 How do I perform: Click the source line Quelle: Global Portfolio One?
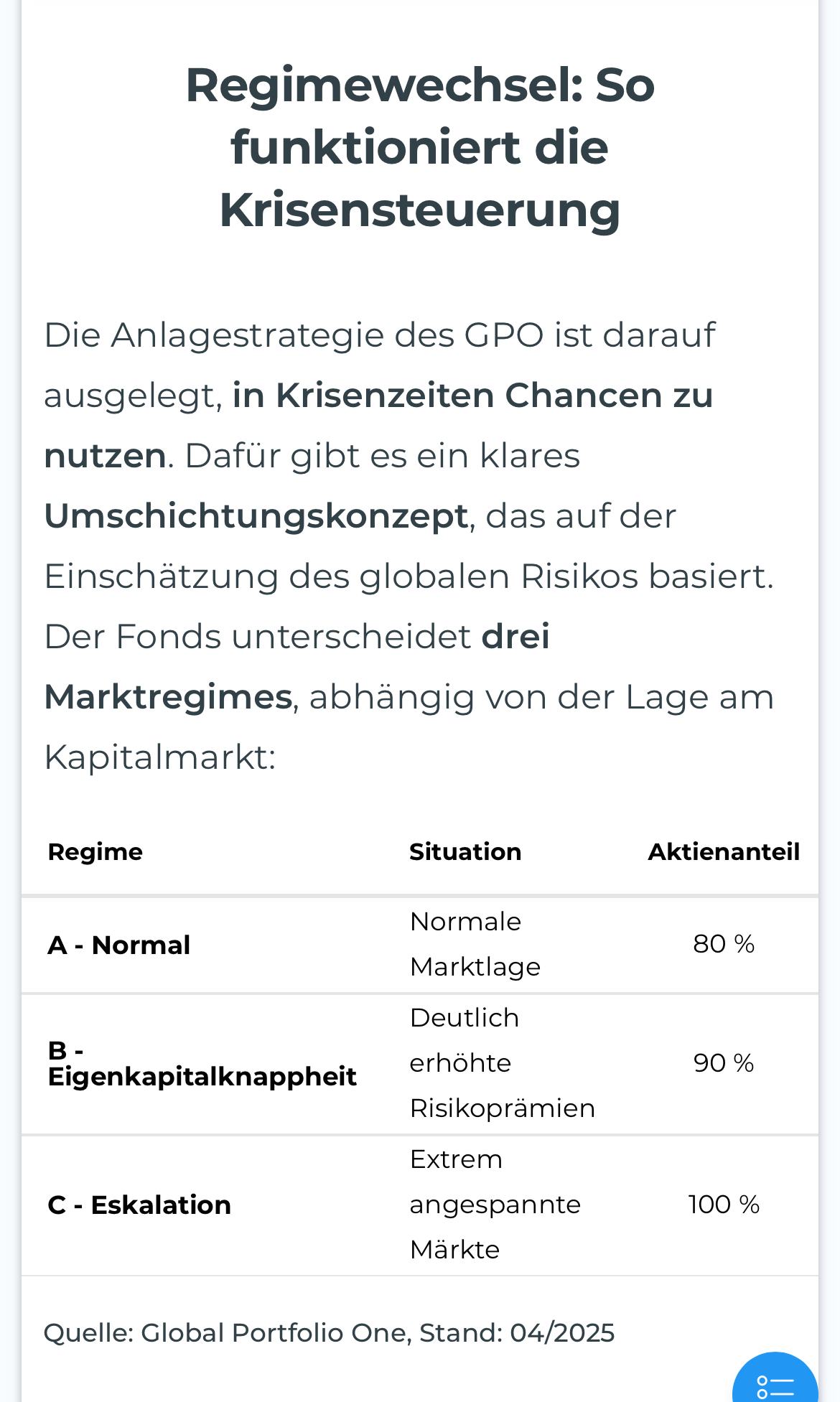tap(329, 1333)
